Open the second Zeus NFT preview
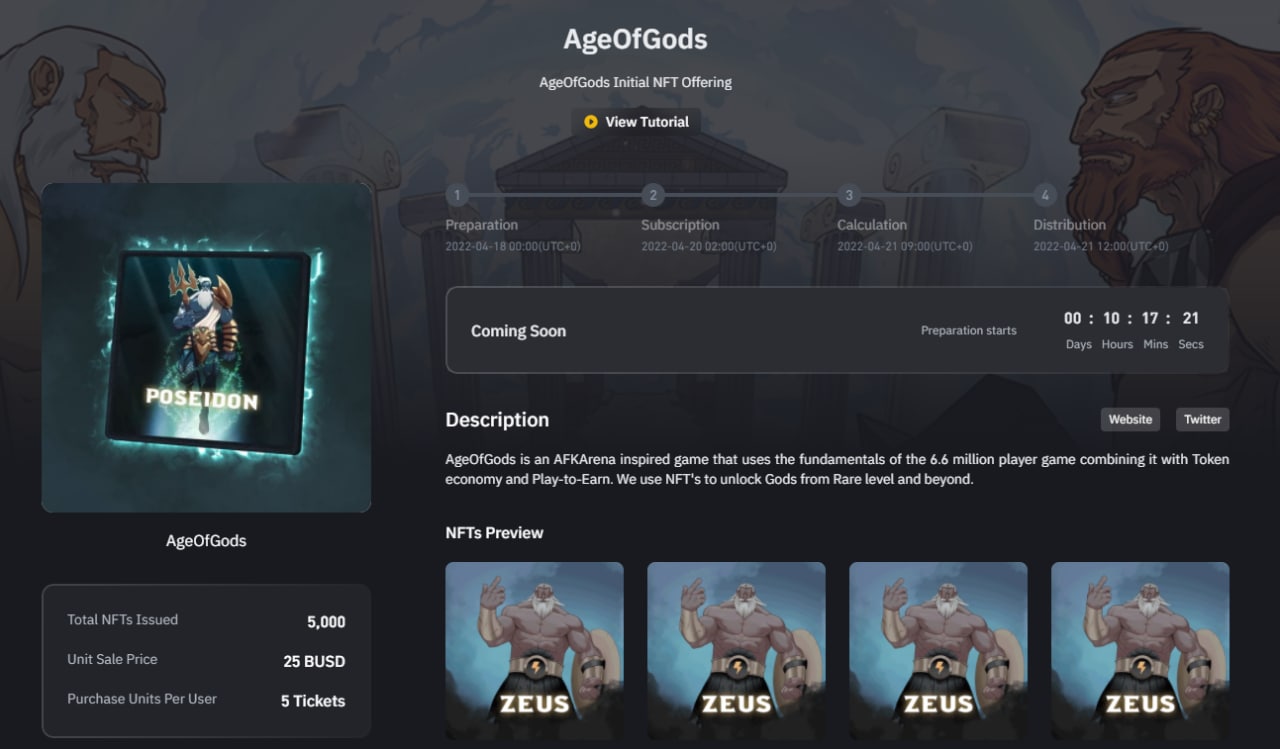 [x=736, y=651]
